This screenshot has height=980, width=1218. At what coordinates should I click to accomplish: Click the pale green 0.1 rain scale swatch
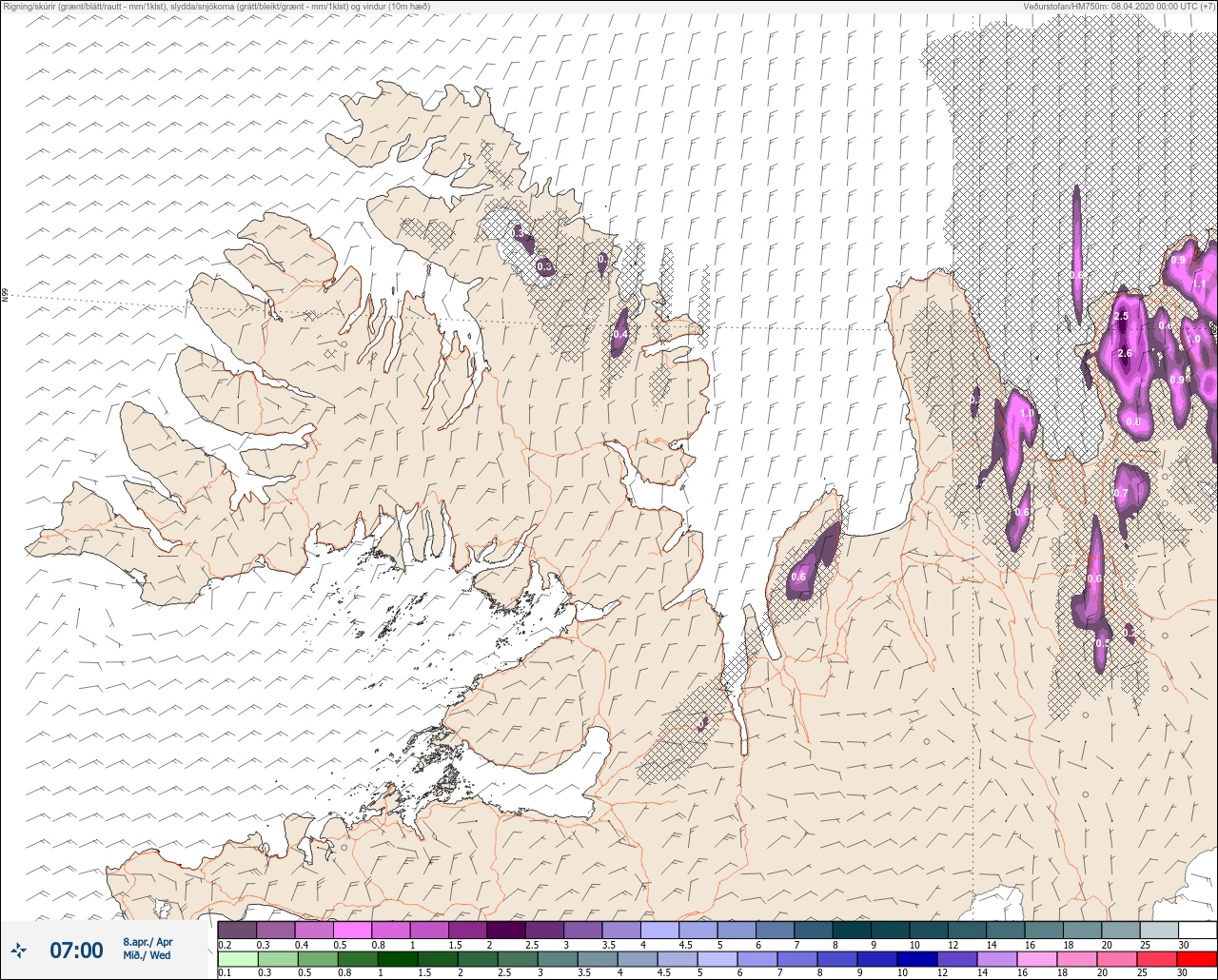click(x=237, y=957)
